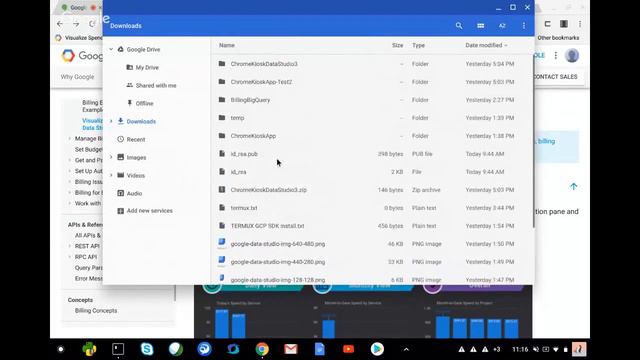Image resolution: width=640 pixels, height=360 pixels.
Task: Open Chrome from shelf
Action: click(262, 349)
